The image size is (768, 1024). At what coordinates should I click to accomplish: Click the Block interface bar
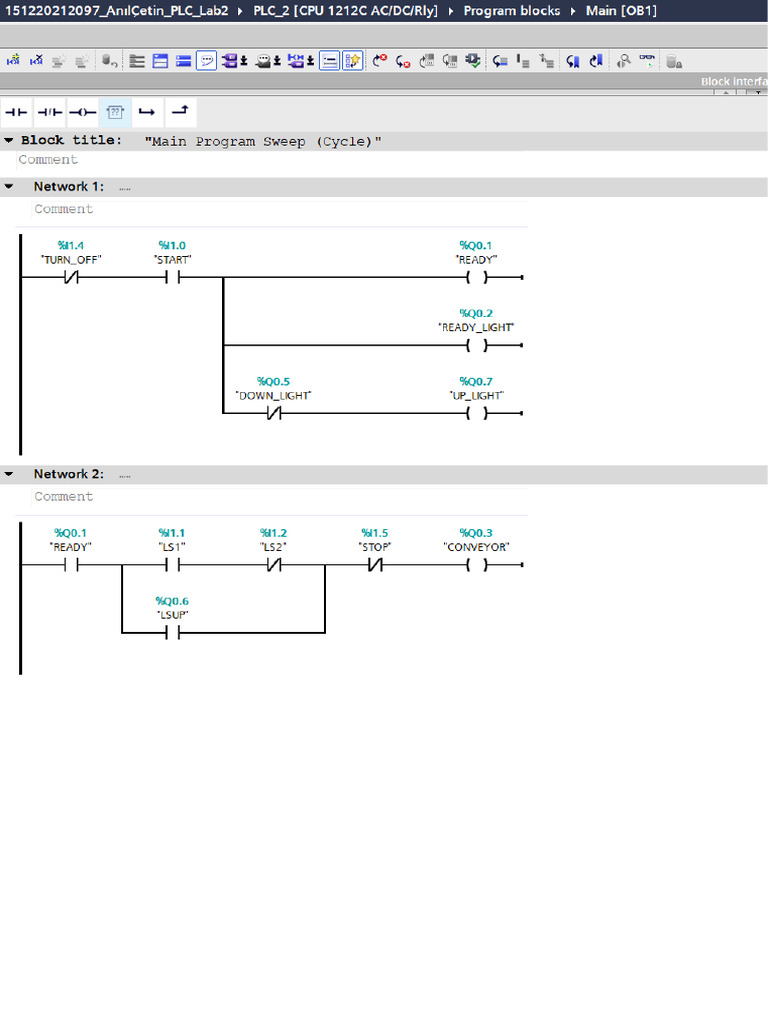click(x=383, y=82)
